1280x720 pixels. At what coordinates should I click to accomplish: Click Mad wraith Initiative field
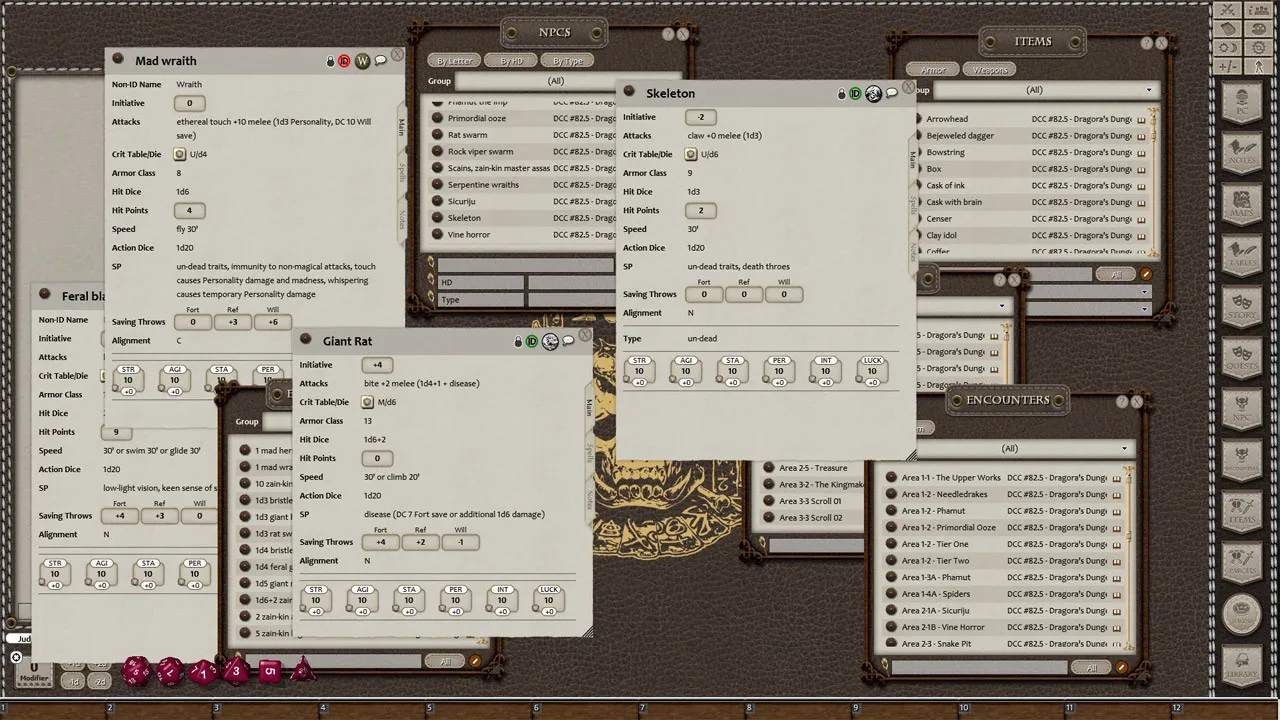coord(189,103)
